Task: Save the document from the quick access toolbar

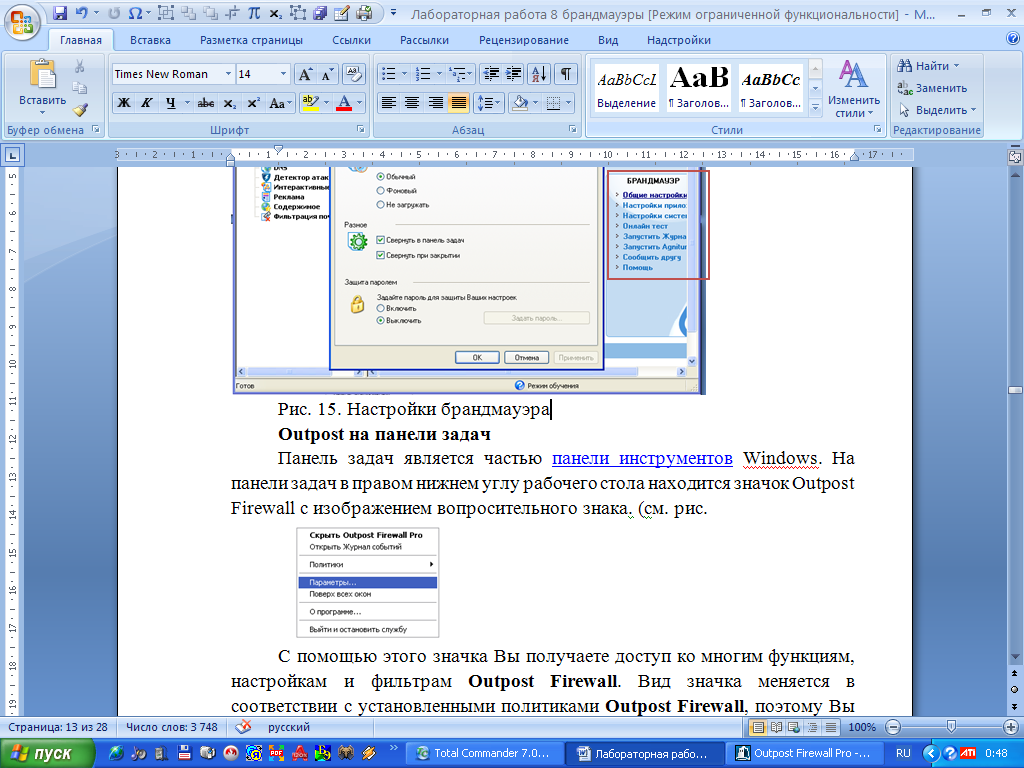Action: 60,12
